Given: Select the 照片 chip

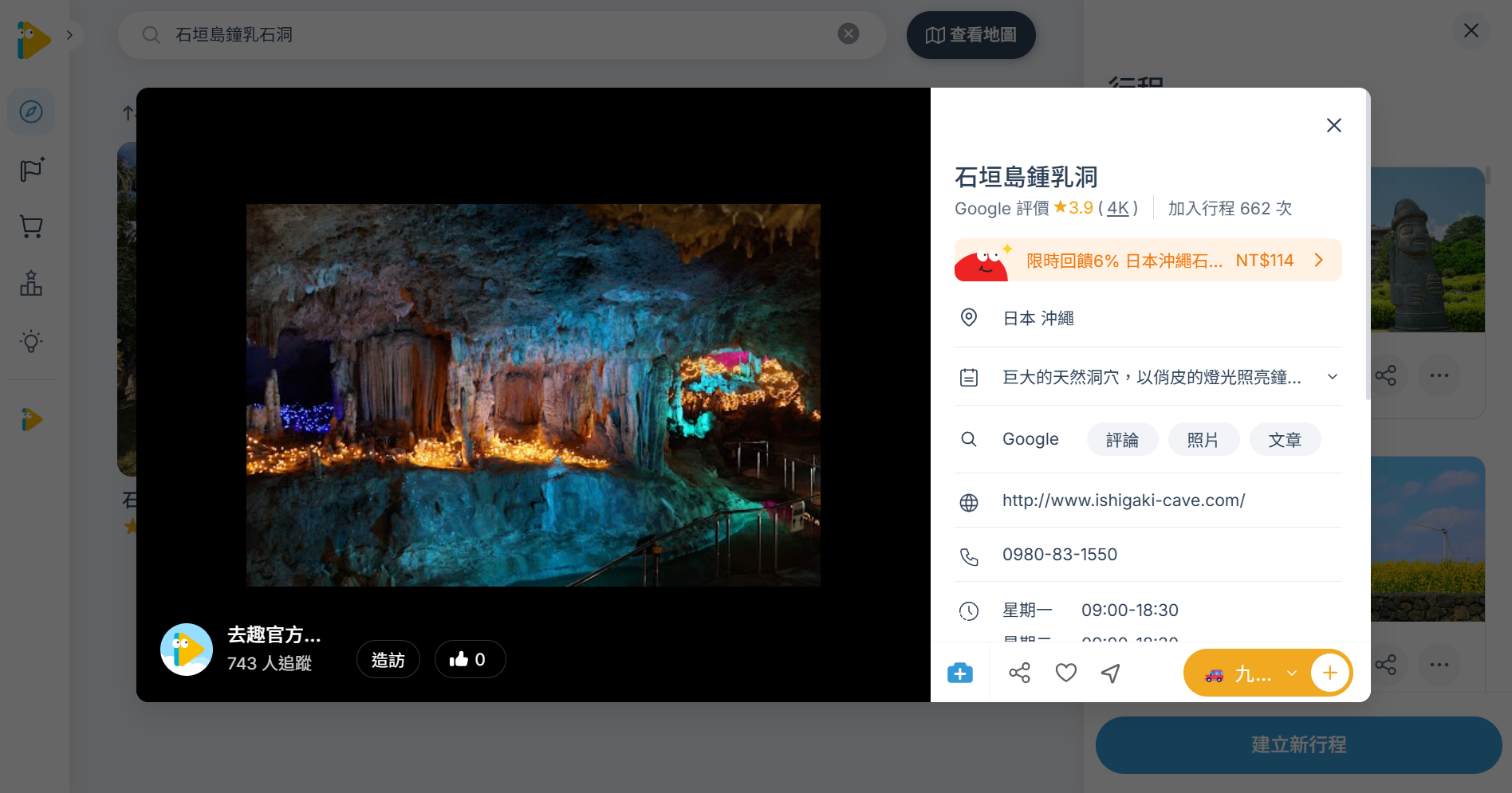Looking at the screenshot, I should tap(1203, 439).
